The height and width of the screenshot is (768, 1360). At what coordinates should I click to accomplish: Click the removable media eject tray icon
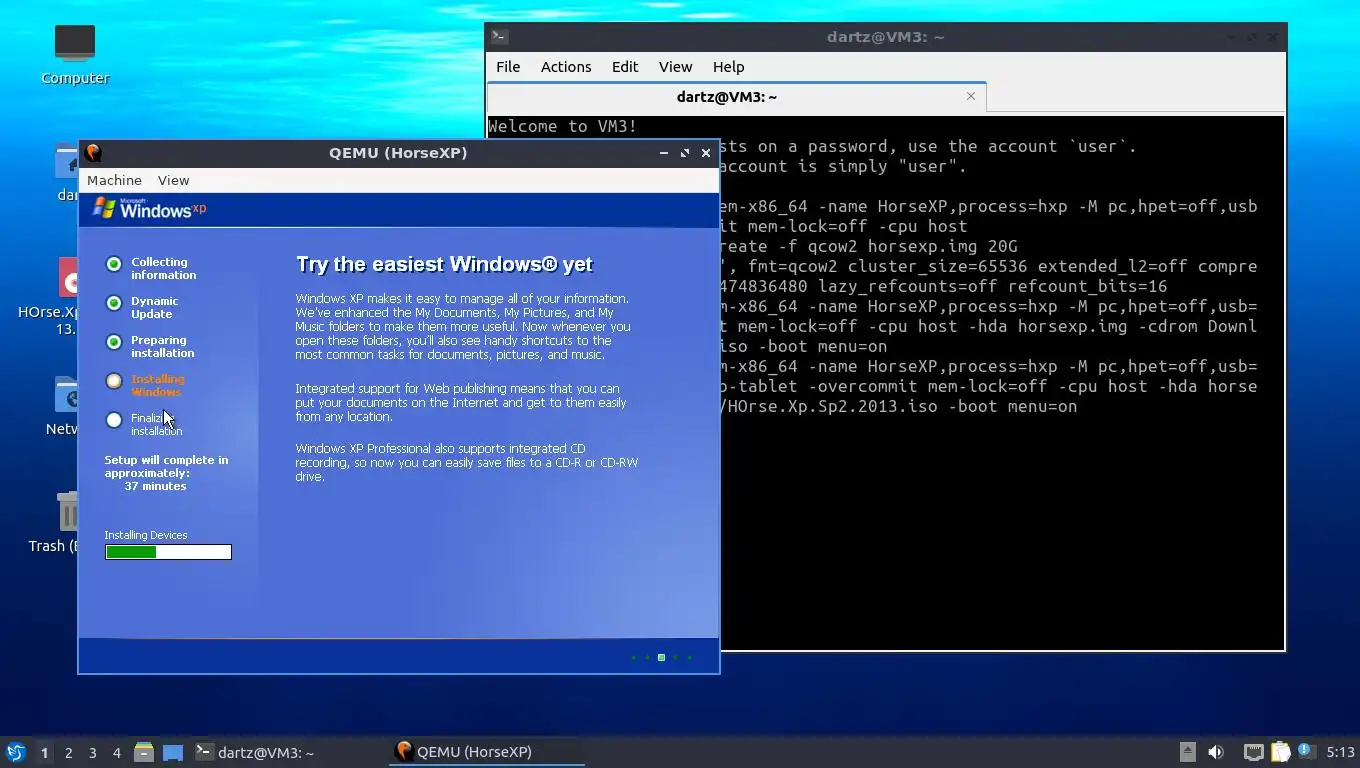click(x=1187, y=752)
